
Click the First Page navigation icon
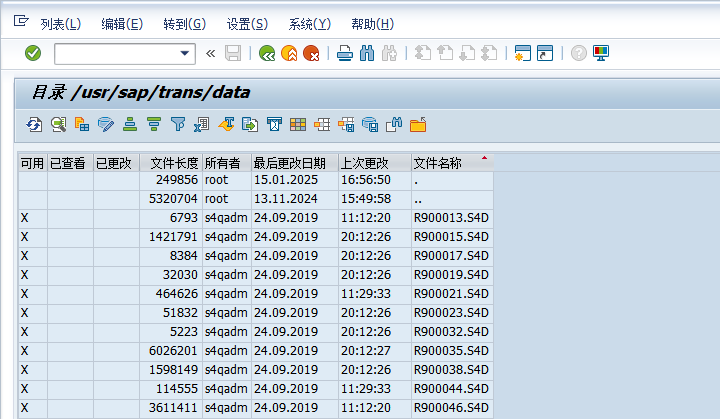(422, 53)
